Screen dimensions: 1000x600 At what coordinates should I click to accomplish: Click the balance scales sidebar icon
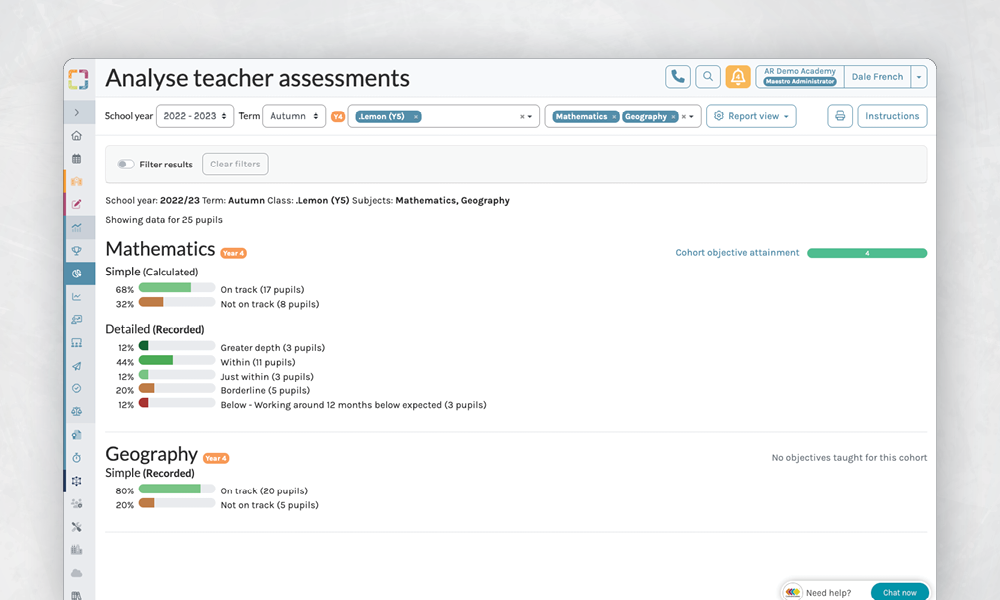point(77,411)
